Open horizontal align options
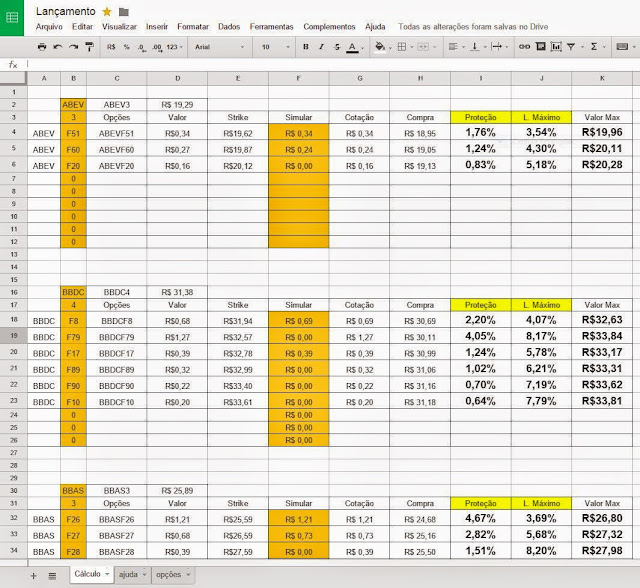Screen dimensions: 640x588 453,47
